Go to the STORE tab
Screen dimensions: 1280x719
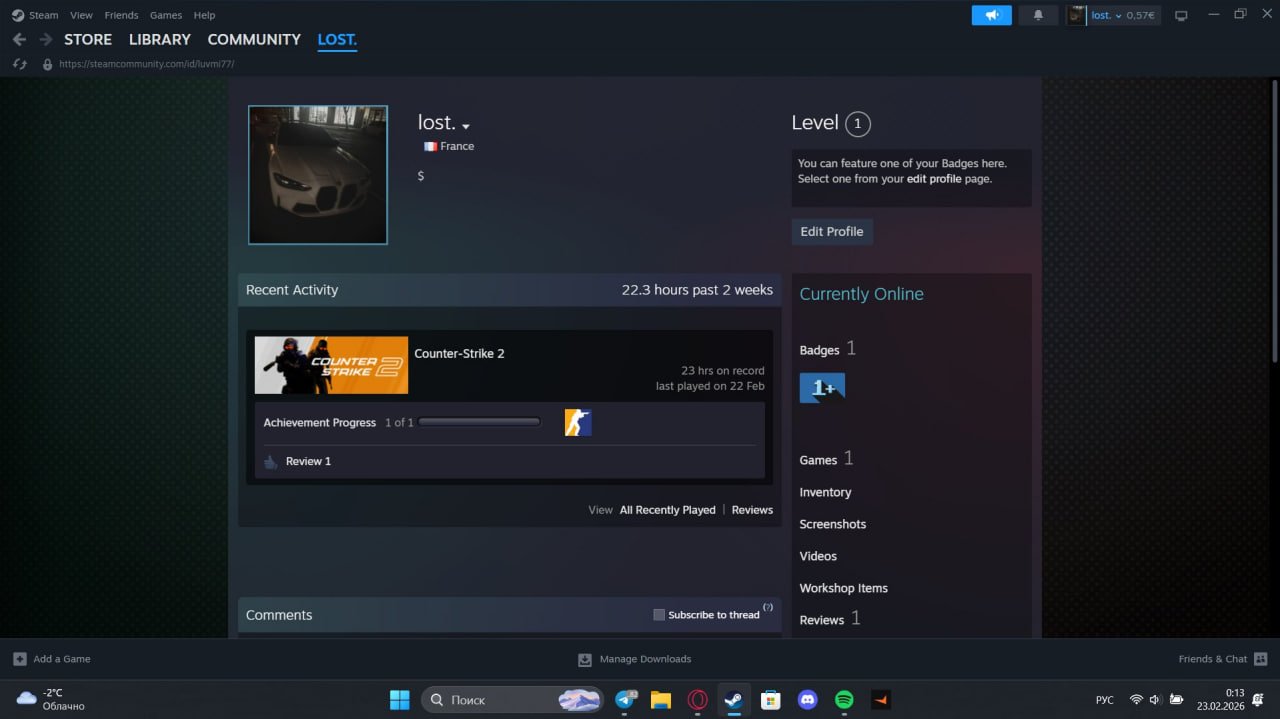pos(88,39)
